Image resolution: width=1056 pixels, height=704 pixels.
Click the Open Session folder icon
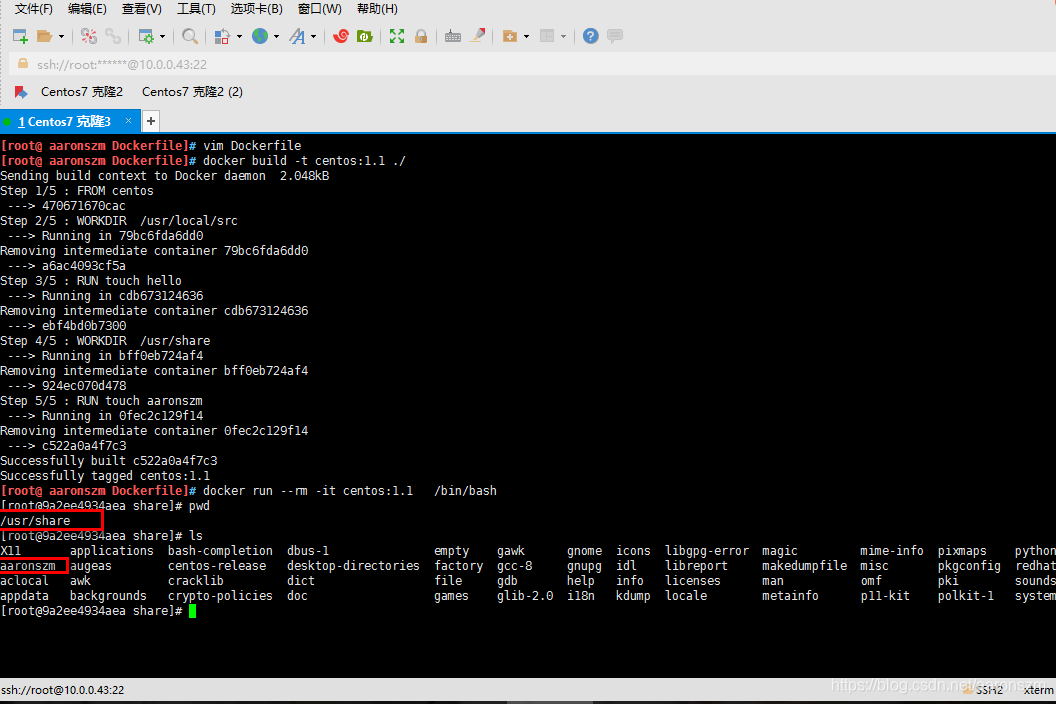click(44, 36)
